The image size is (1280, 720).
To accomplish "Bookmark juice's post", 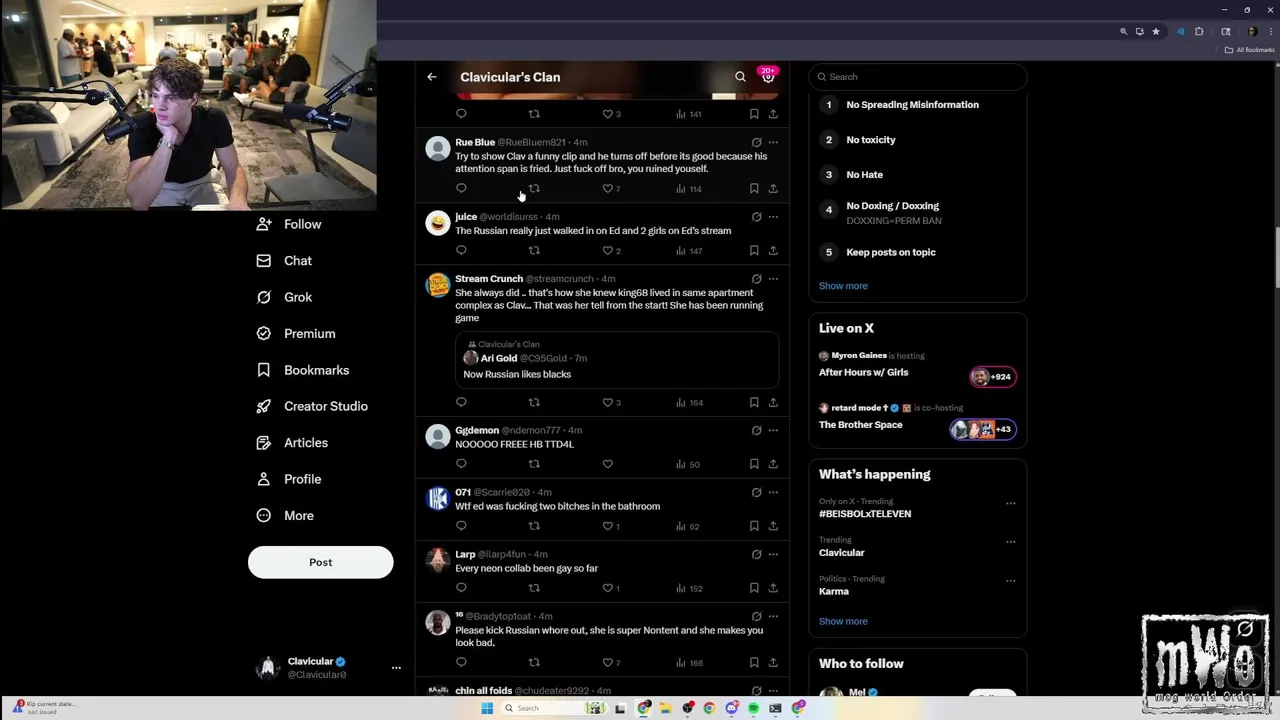I will point(754,251).
